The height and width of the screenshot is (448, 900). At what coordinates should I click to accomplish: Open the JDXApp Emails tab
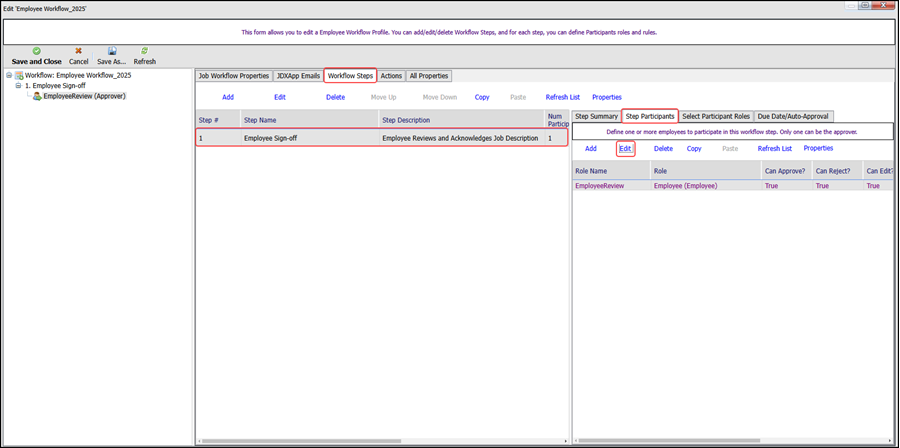[298, 76]
